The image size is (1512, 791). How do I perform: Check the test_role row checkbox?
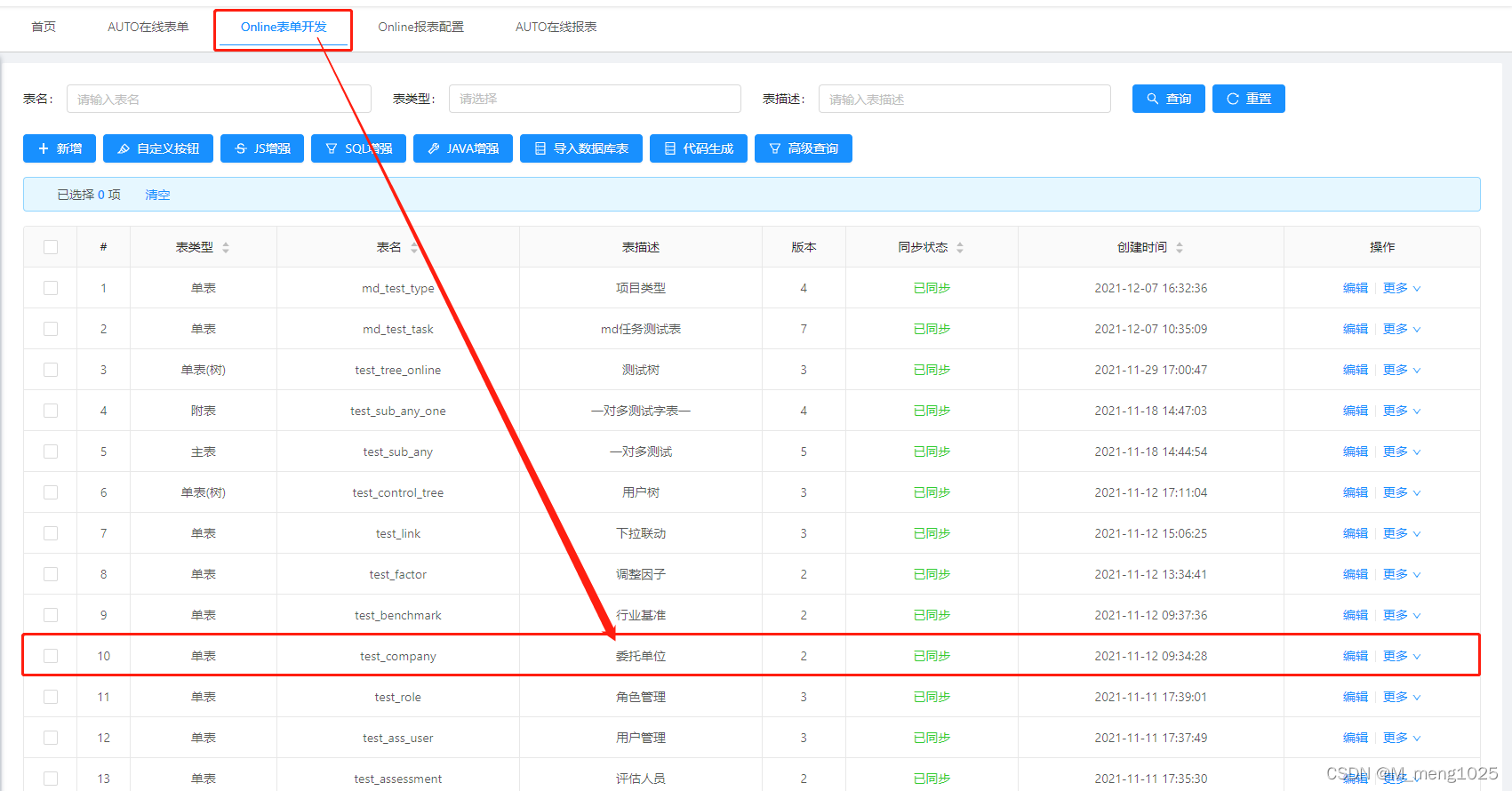51,697
